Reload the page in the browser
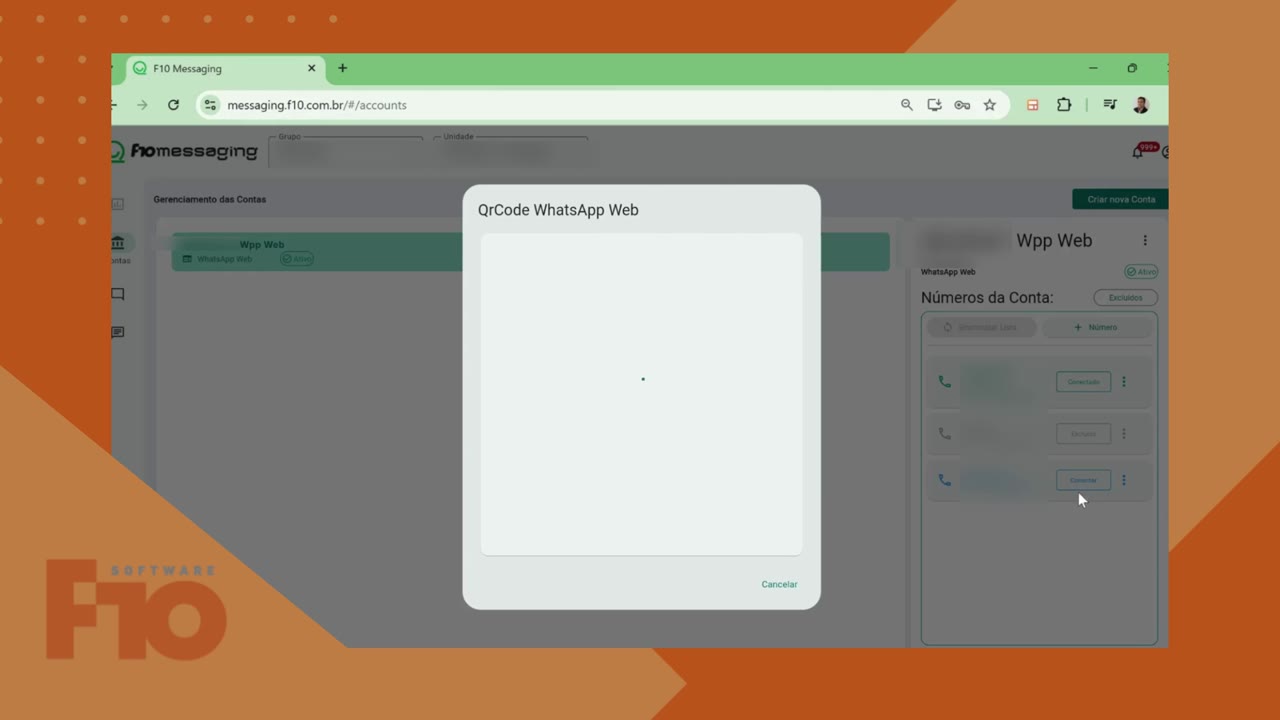The height and width of the screenshot is (720, 1280). tap(173, 105)
